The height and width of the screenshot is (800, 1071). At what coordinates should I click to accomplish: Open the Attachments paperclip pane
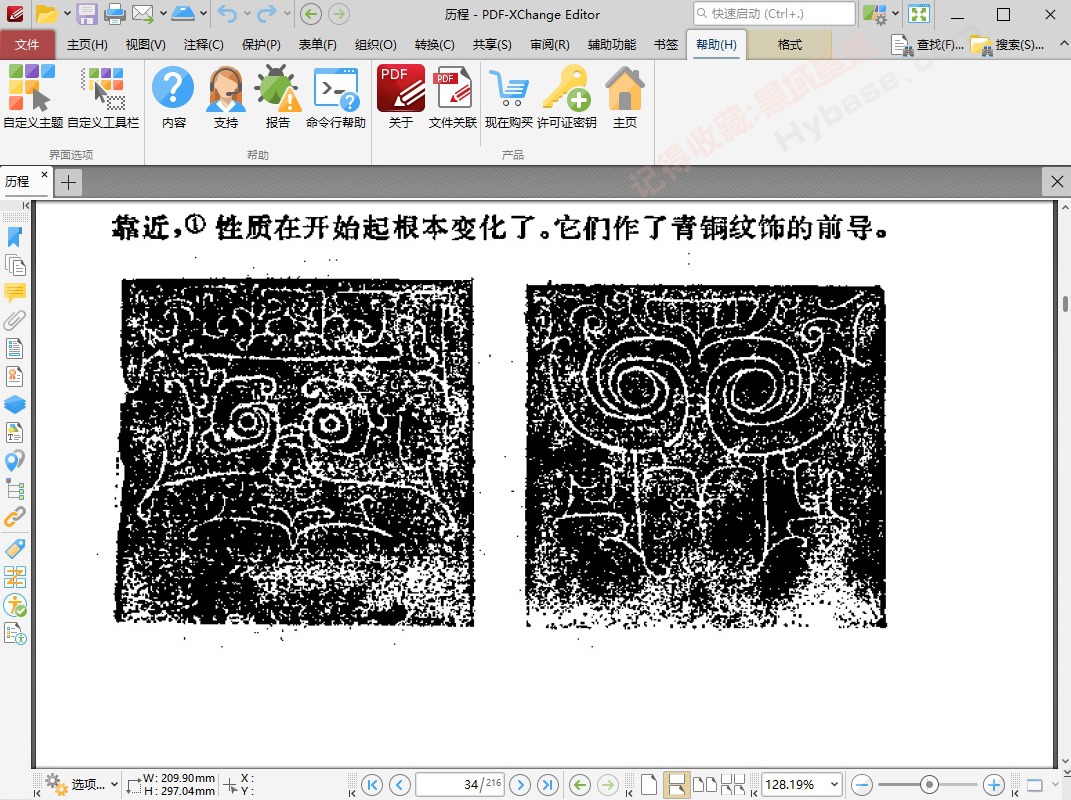click(14, 320)
